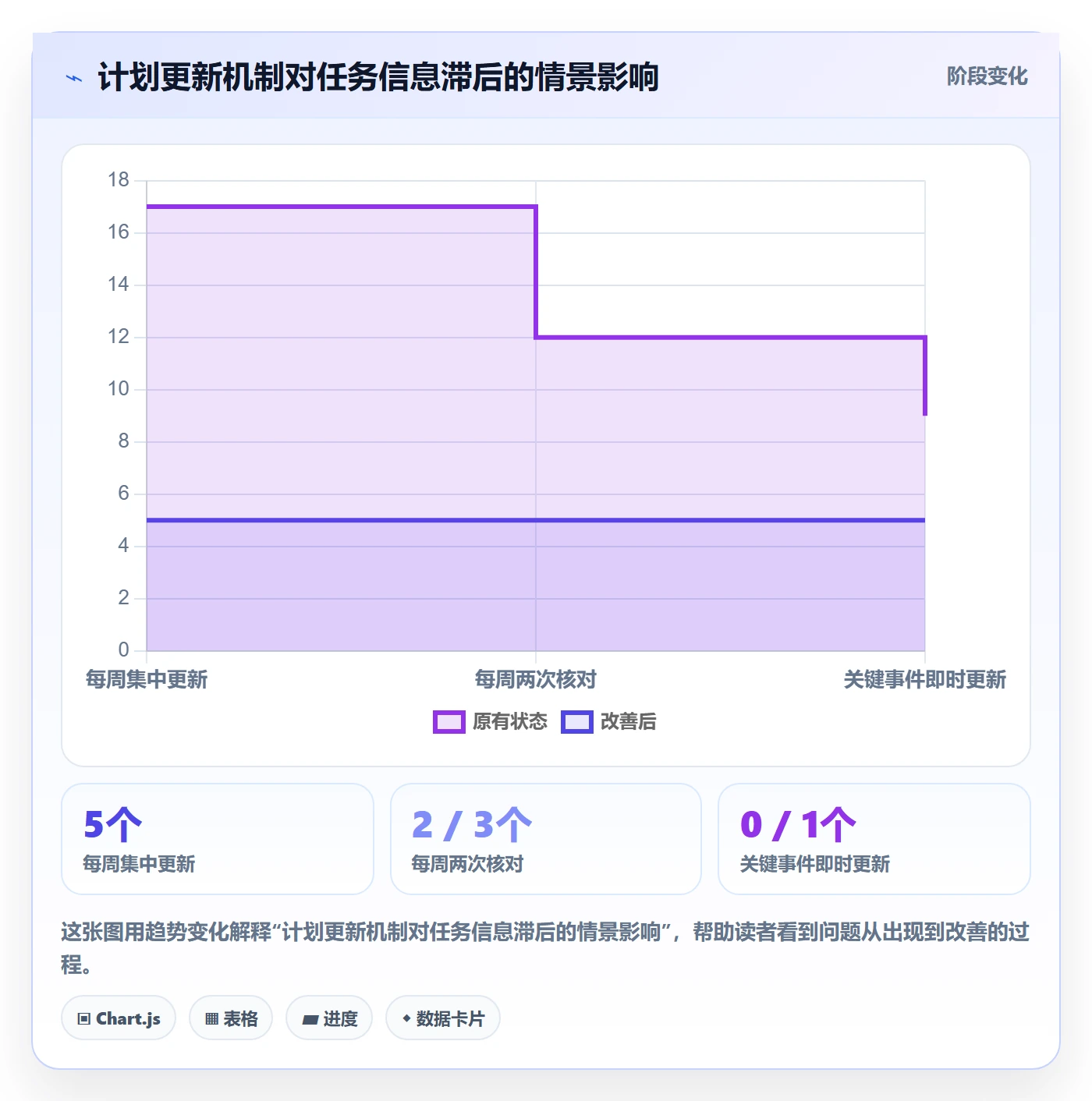Toggle the 改善后 legend item
Viewport: 1092px width, 1101px height.
pos(608,722)
